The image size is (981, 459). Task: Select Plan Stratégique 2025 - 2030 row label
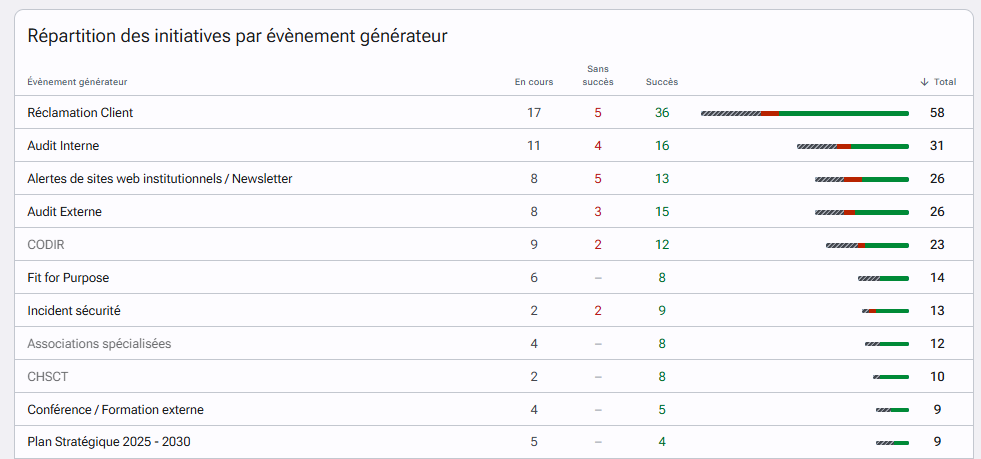pyautogui.click(x=109, y=442)
